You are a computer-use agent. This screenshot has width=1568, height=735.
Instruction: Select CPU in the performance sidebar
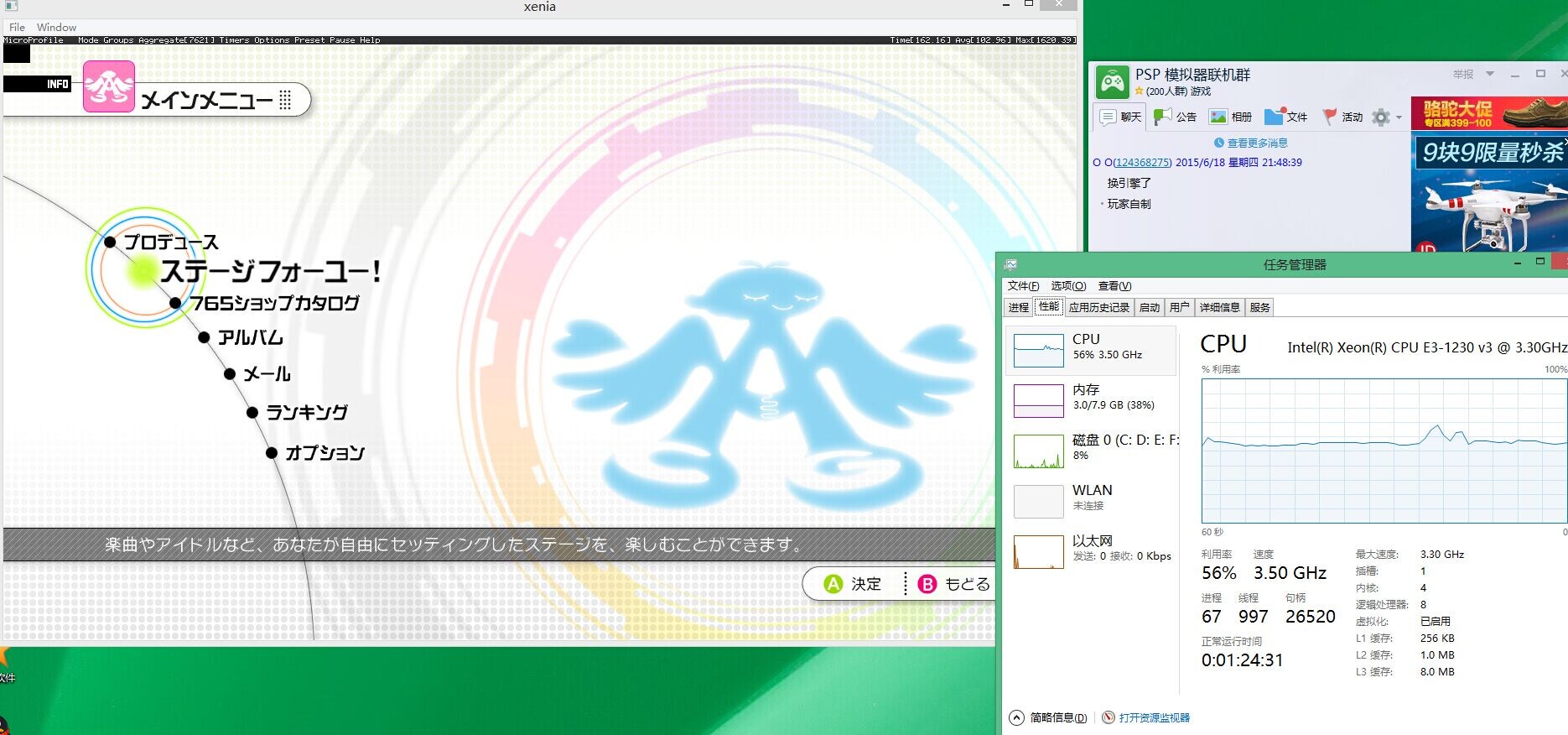(1091, 350)
